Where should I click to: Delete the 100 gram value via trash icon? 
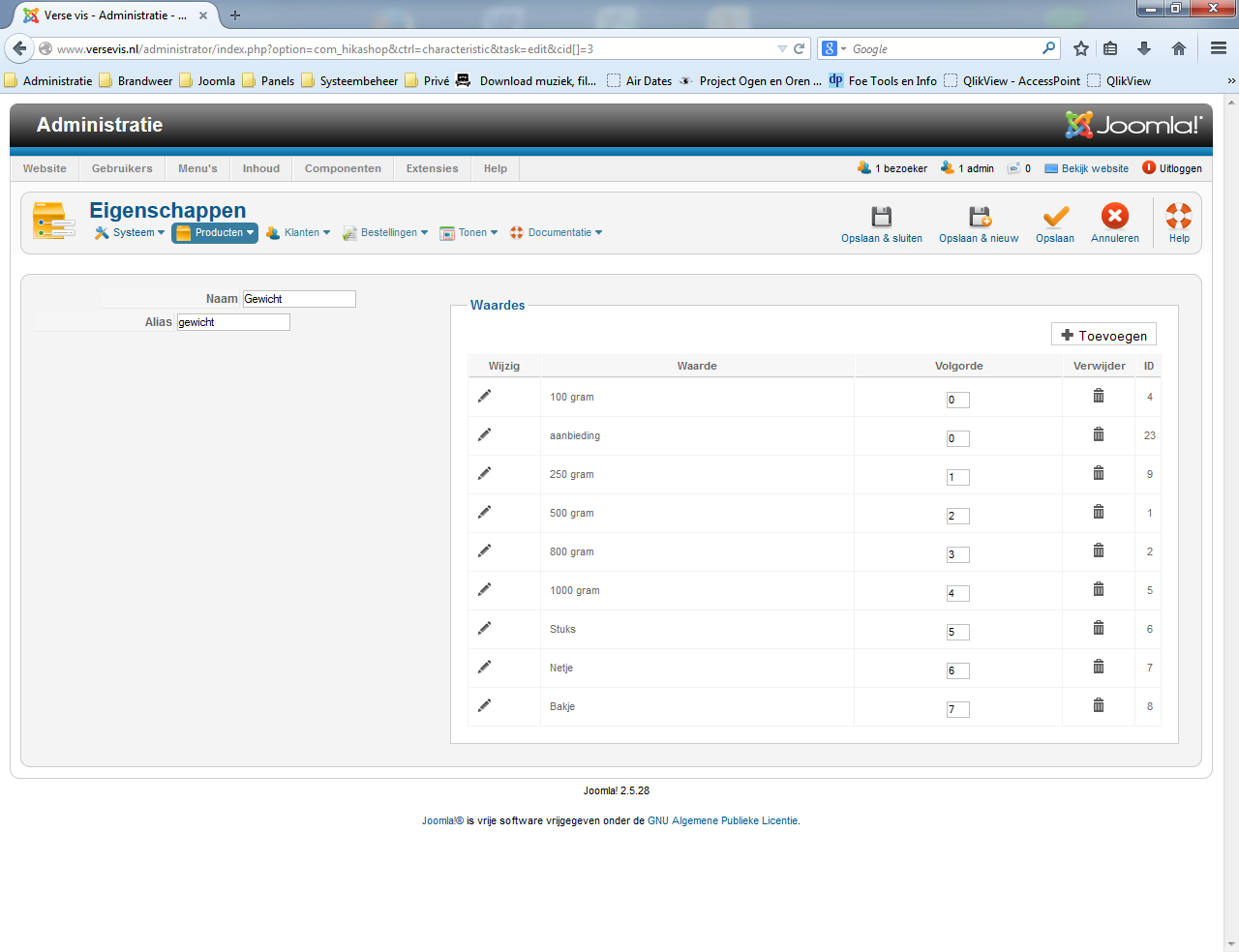1099,396
